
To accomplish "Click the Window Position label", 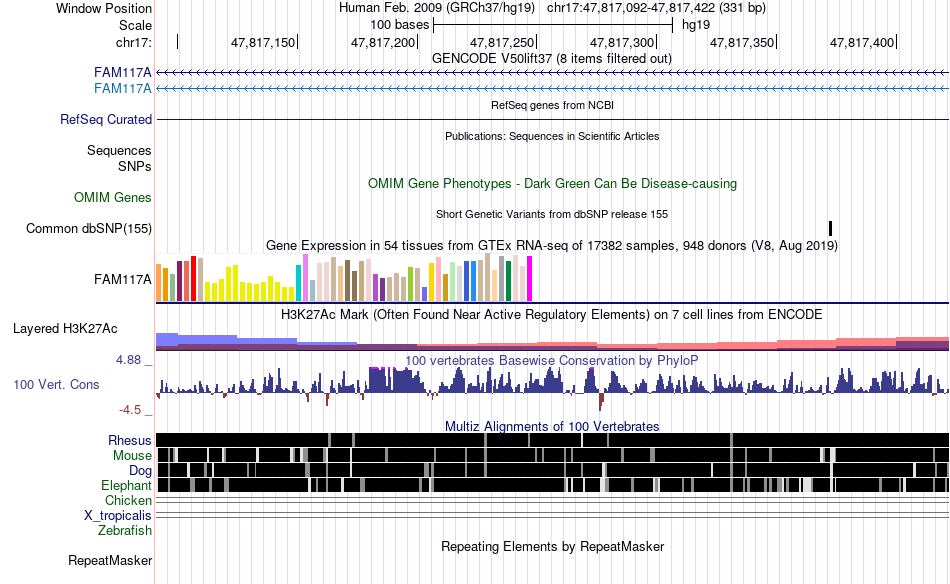I will pos(104,8).
